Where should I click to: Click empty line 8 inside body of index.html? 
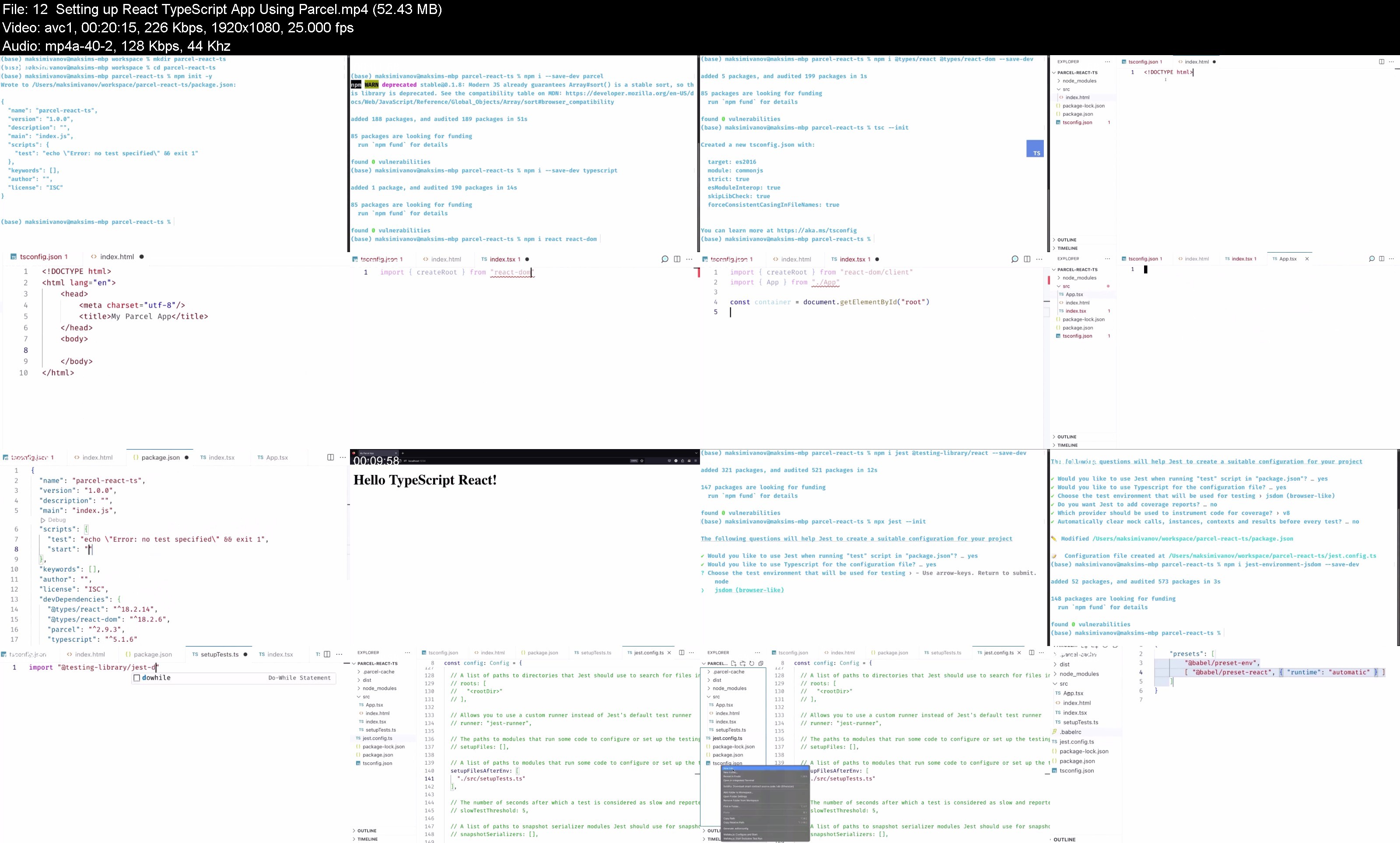tap(193, 350)
